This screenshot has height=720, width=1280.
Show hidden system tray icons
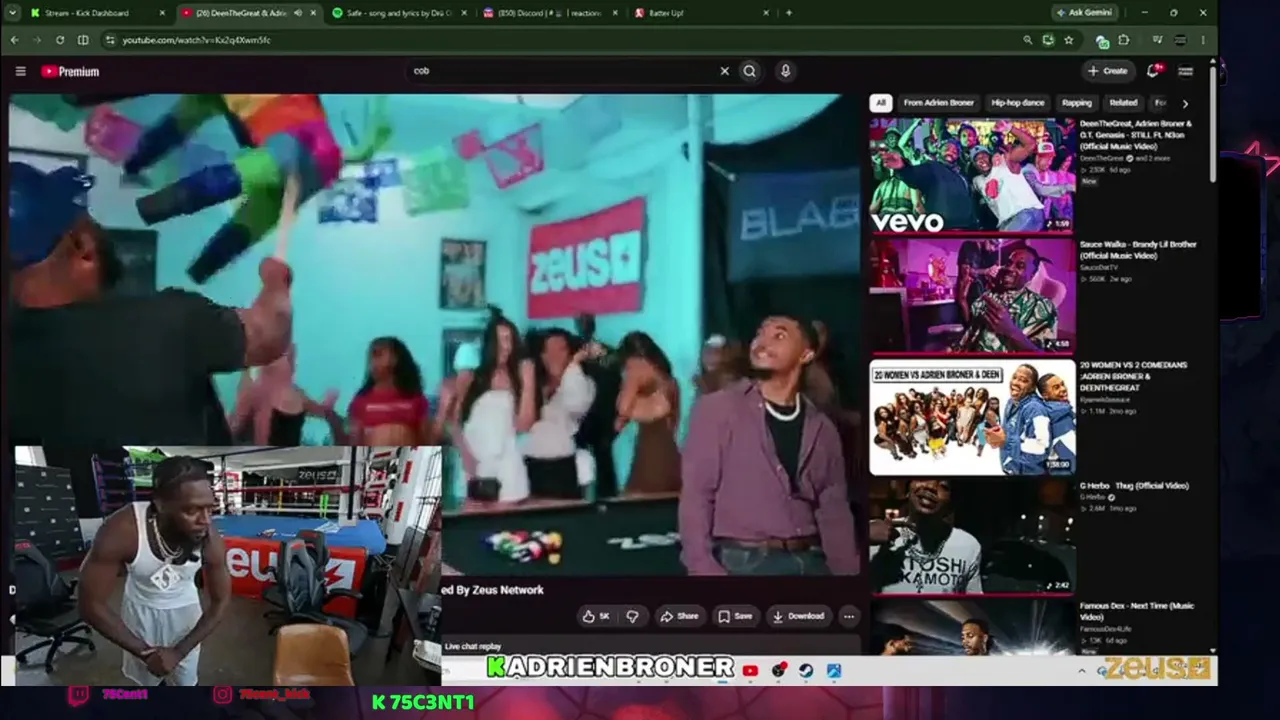pyautogui.click(x=1082, y=670)
